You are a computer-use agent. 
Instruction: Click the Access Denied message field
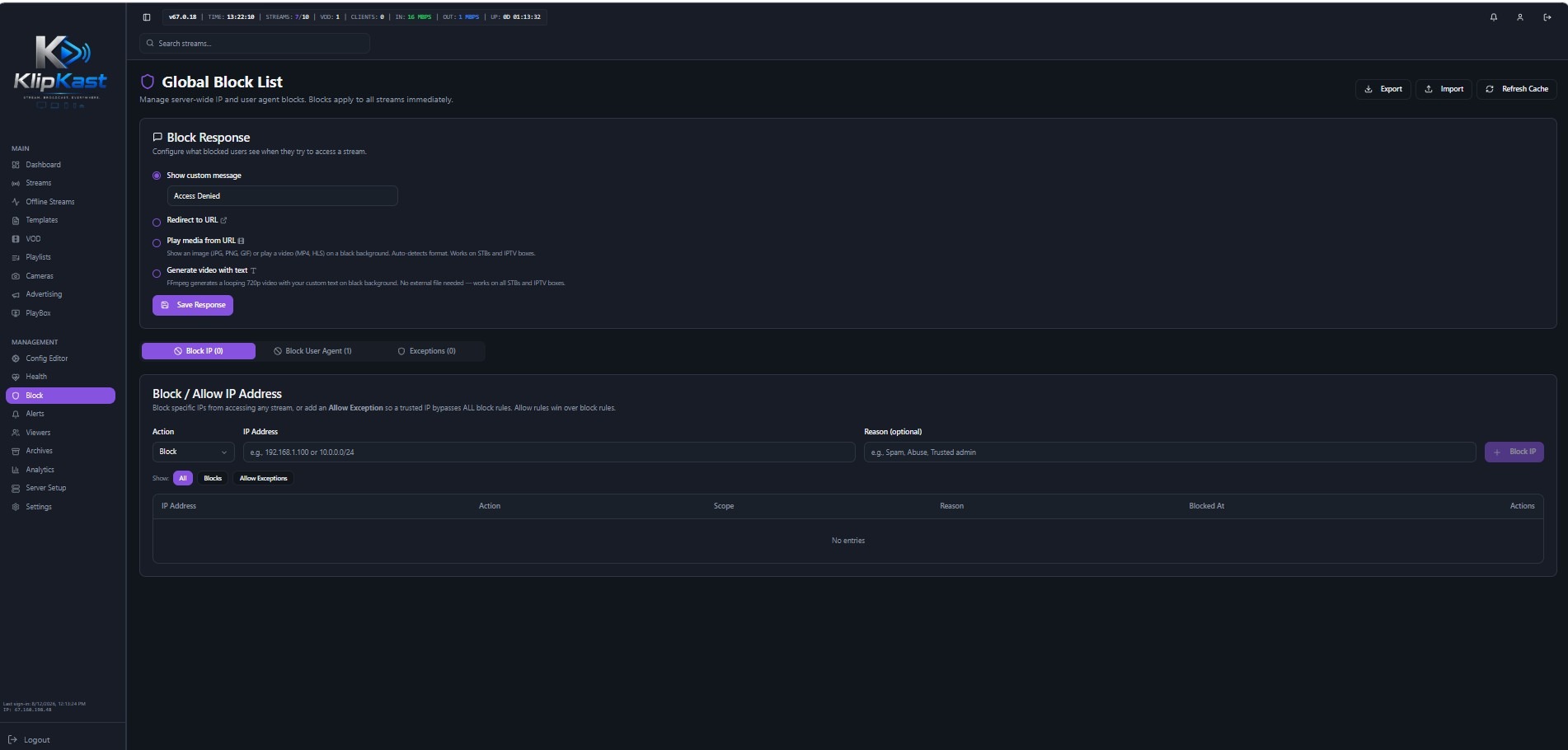[283, 196]
